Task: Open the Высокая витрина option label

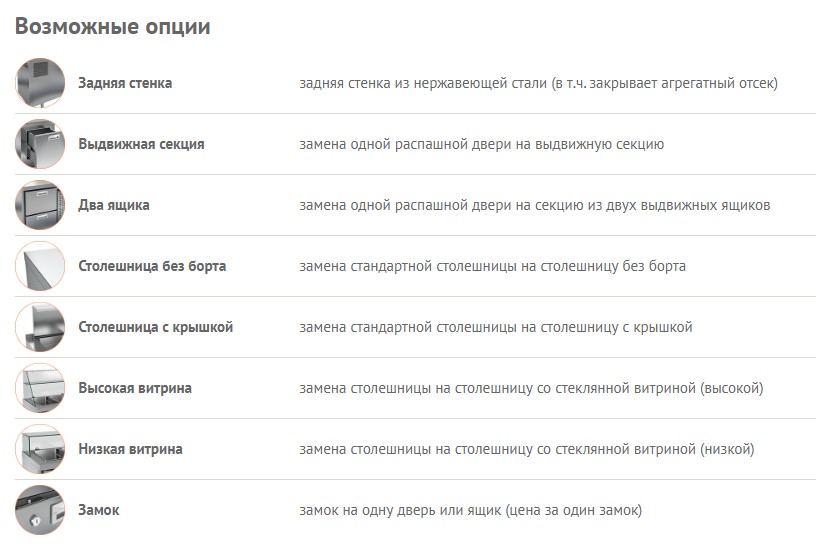Action: click(x=135, y=388)
